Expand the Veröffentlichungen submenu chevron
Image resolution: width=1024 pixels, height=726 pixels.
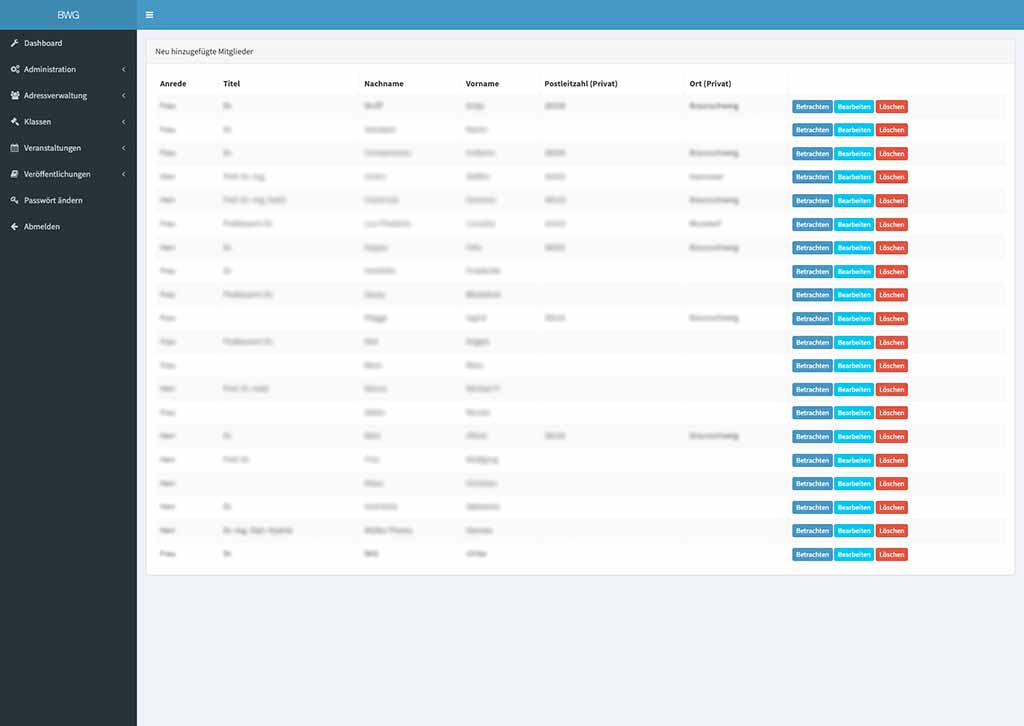pos(123,174)
